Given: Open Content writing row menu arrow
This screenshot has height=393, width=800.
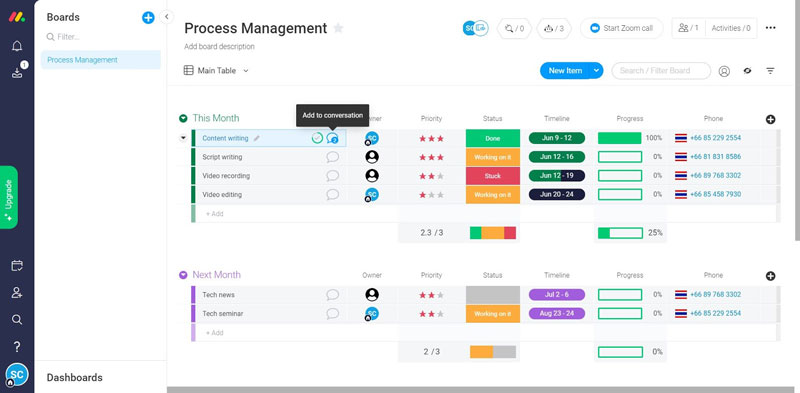Looking at the screenshot, I should click(x=183, y=138).
